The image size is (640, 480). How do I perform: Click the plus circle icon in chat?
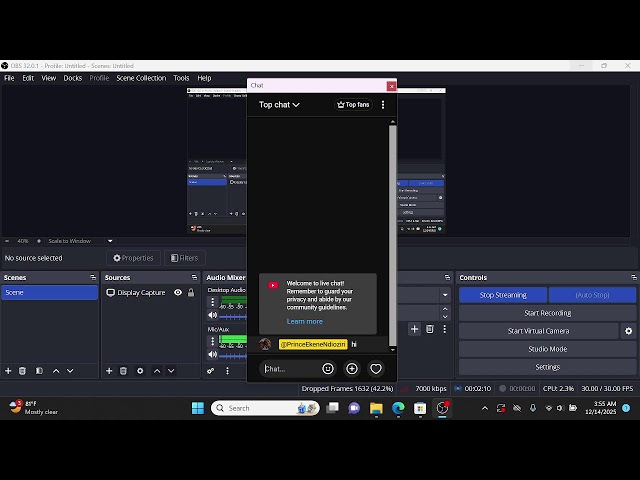coord(352,369)
